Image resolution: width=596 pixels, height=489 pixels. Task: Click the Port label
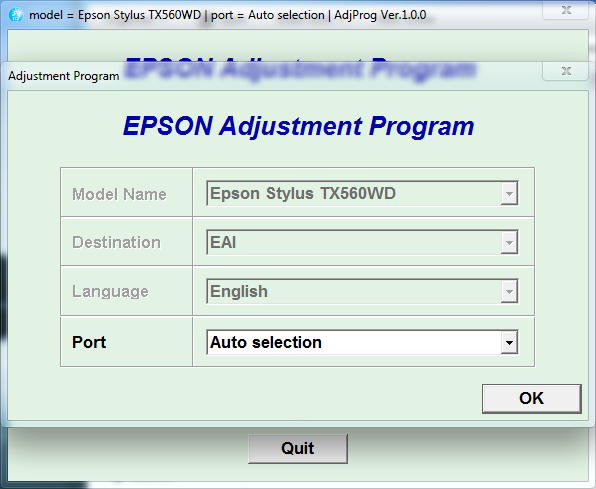click(x=89, y=342)
